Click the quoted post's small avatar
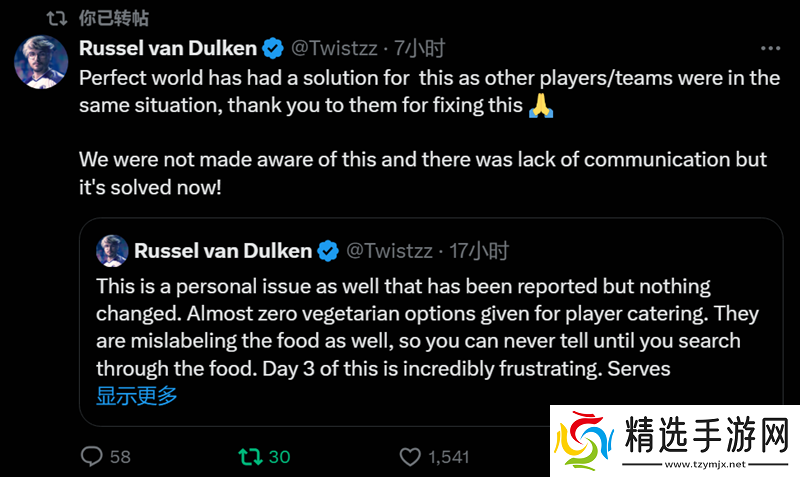The width and height of the screenshot is (800, 477). coord(112,250)
